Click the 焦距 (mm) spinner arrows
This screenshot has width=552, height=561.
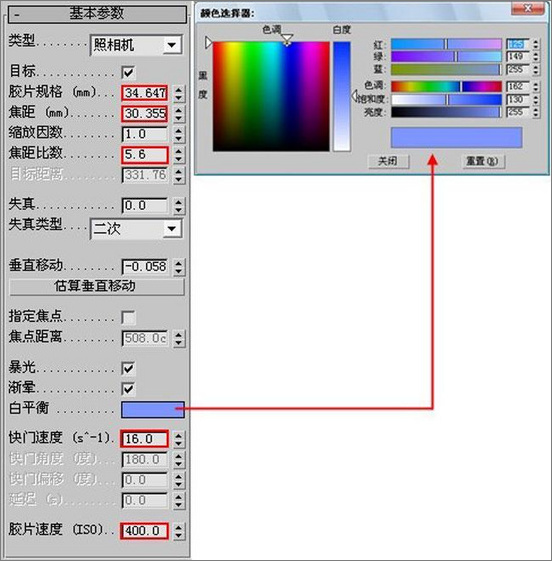tap(179, 114)
